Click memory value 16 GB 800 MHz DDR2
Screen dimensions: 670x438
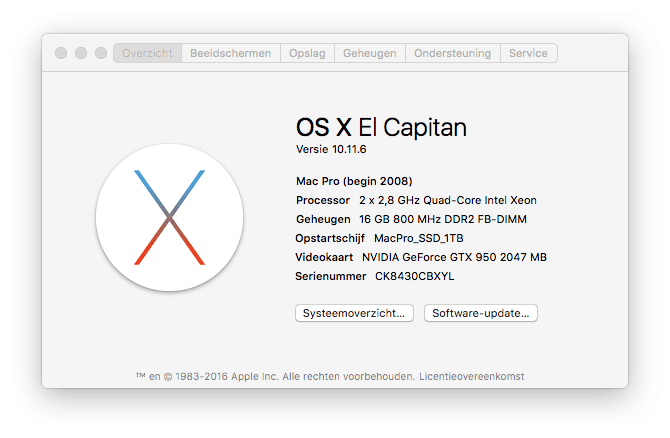tap(417, 219)
